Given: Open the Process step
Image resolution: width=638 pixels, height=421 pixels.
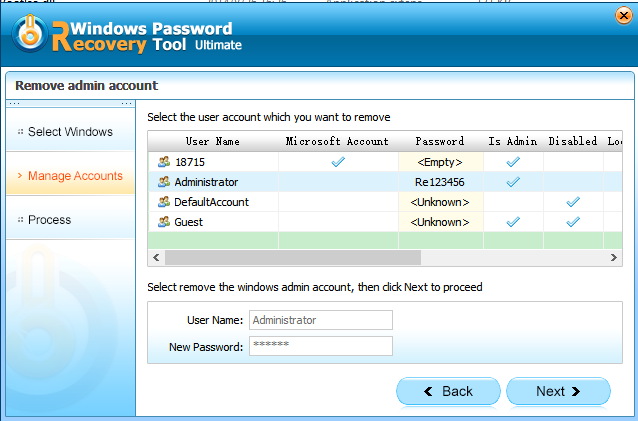Looking at the screenshot, I should tap(70, 220).
